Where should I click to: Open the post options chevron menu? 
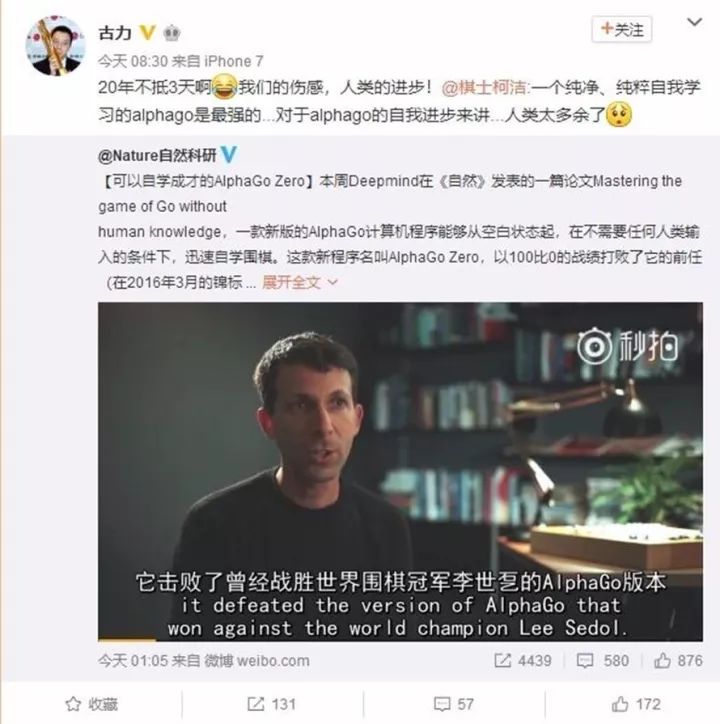[x=694, y=22]
